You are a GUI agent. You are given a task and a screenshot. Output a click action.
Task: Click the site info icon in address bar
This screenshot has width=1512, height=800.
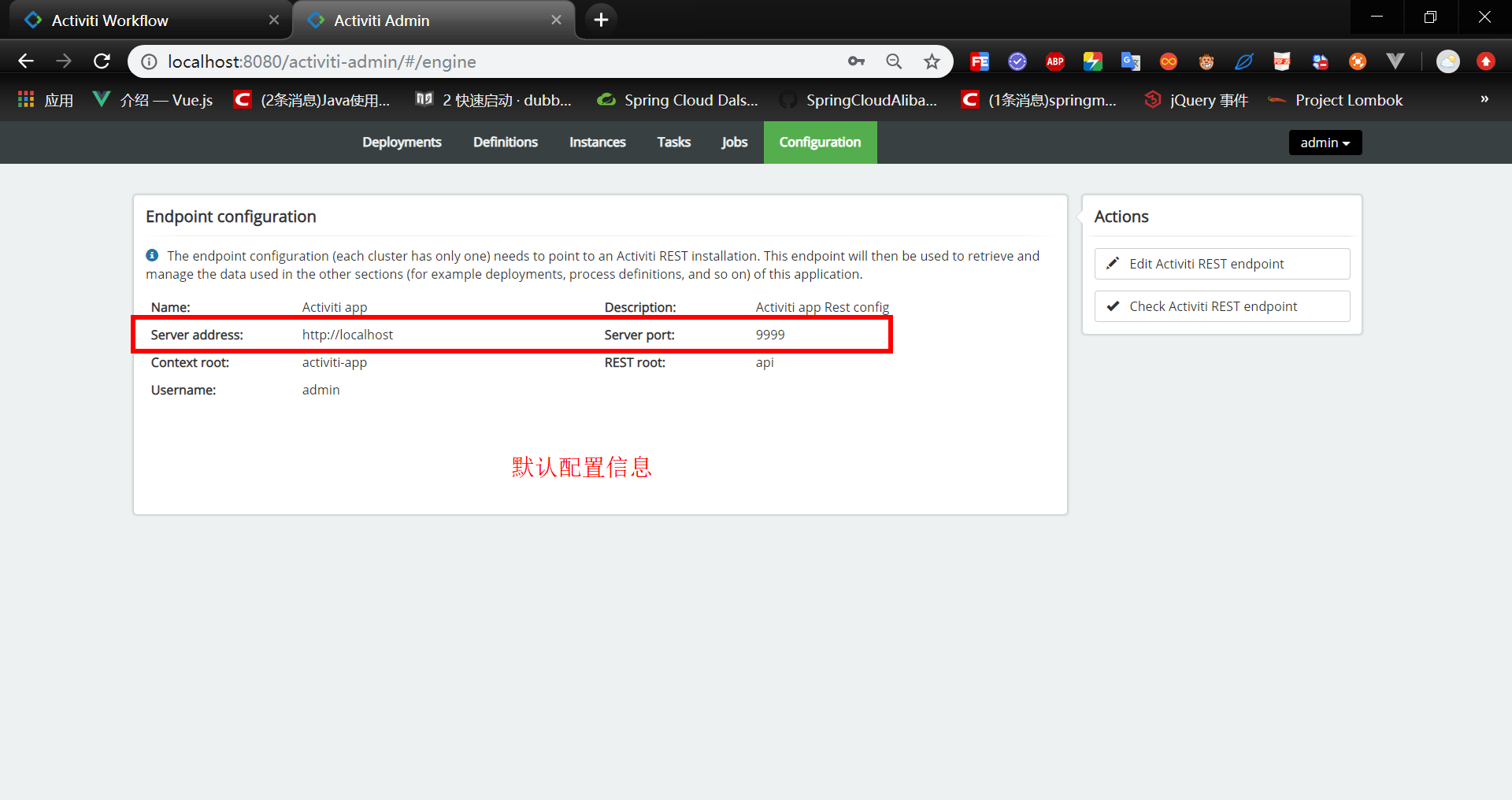pyautogui.click(x=149, y=61)
